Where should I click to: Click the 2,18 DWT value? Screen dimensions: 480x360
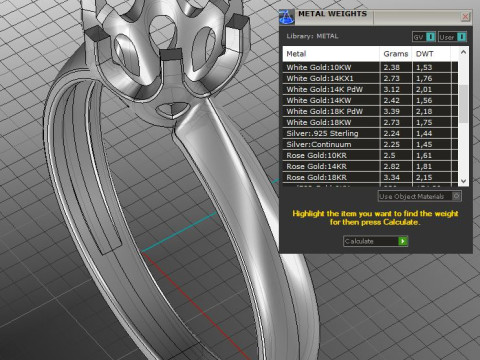424,111
